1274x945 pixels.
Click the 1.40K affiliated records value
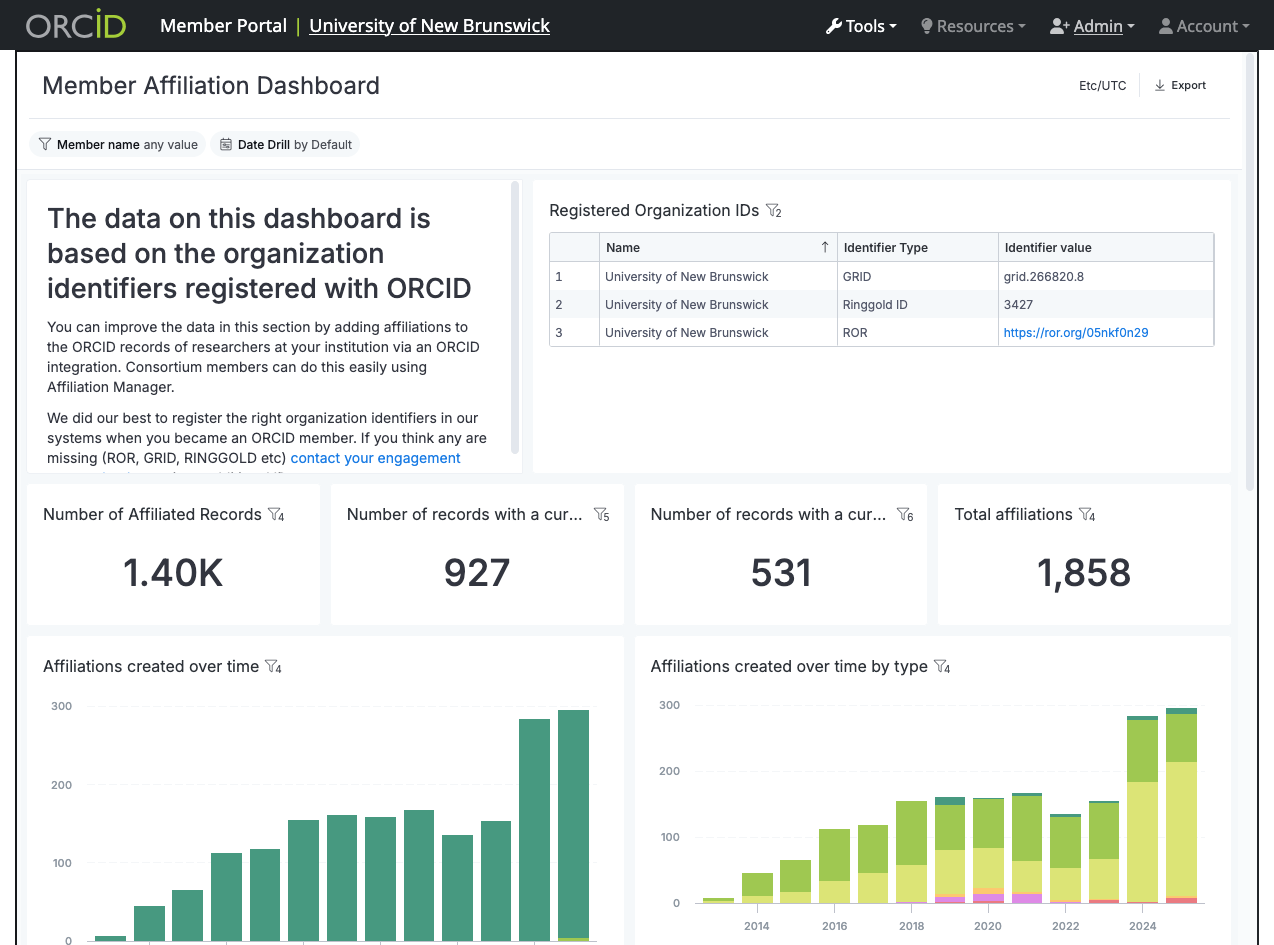click(173, 573)
